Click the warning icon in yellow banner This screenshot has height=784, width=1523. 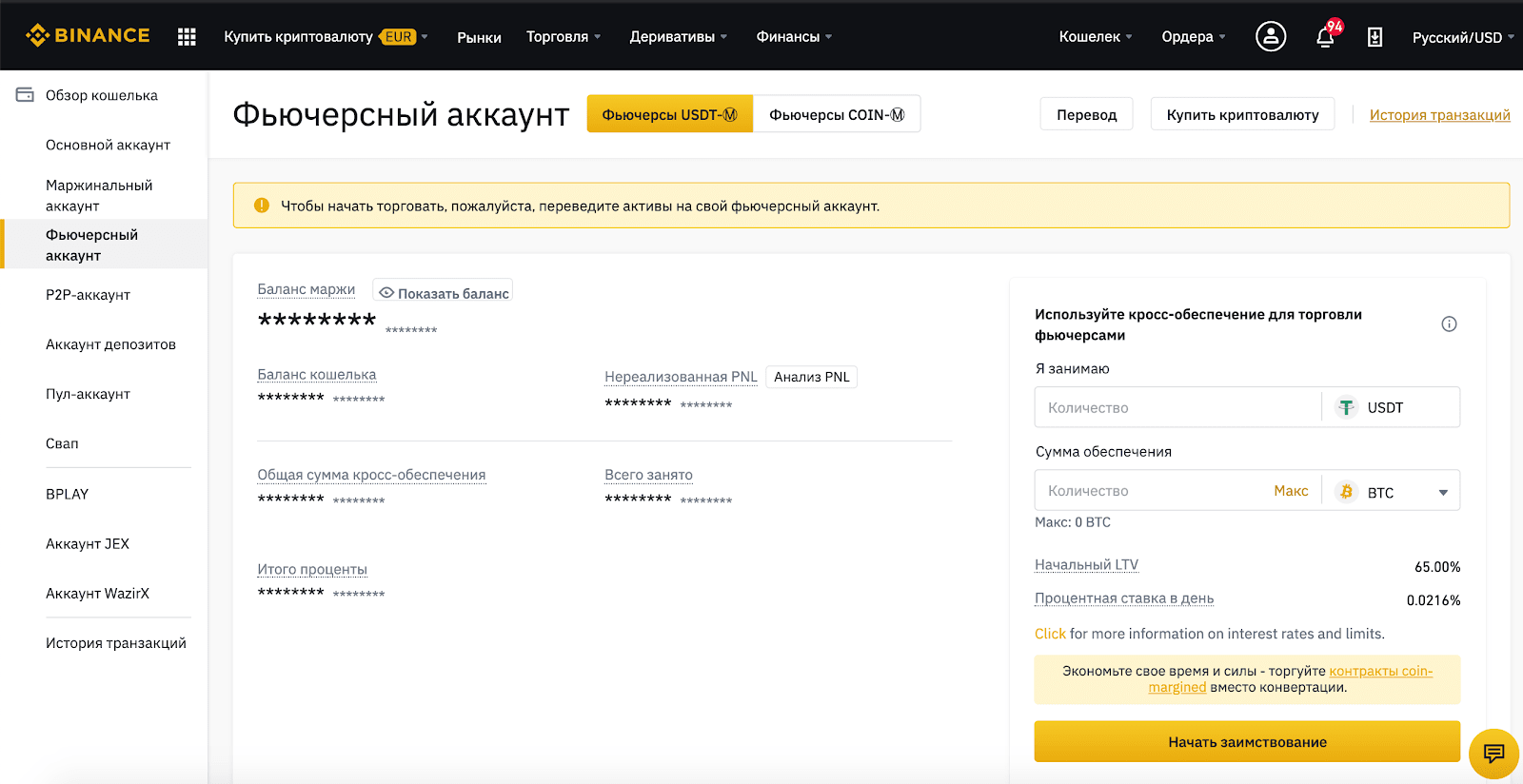[262, 206]
